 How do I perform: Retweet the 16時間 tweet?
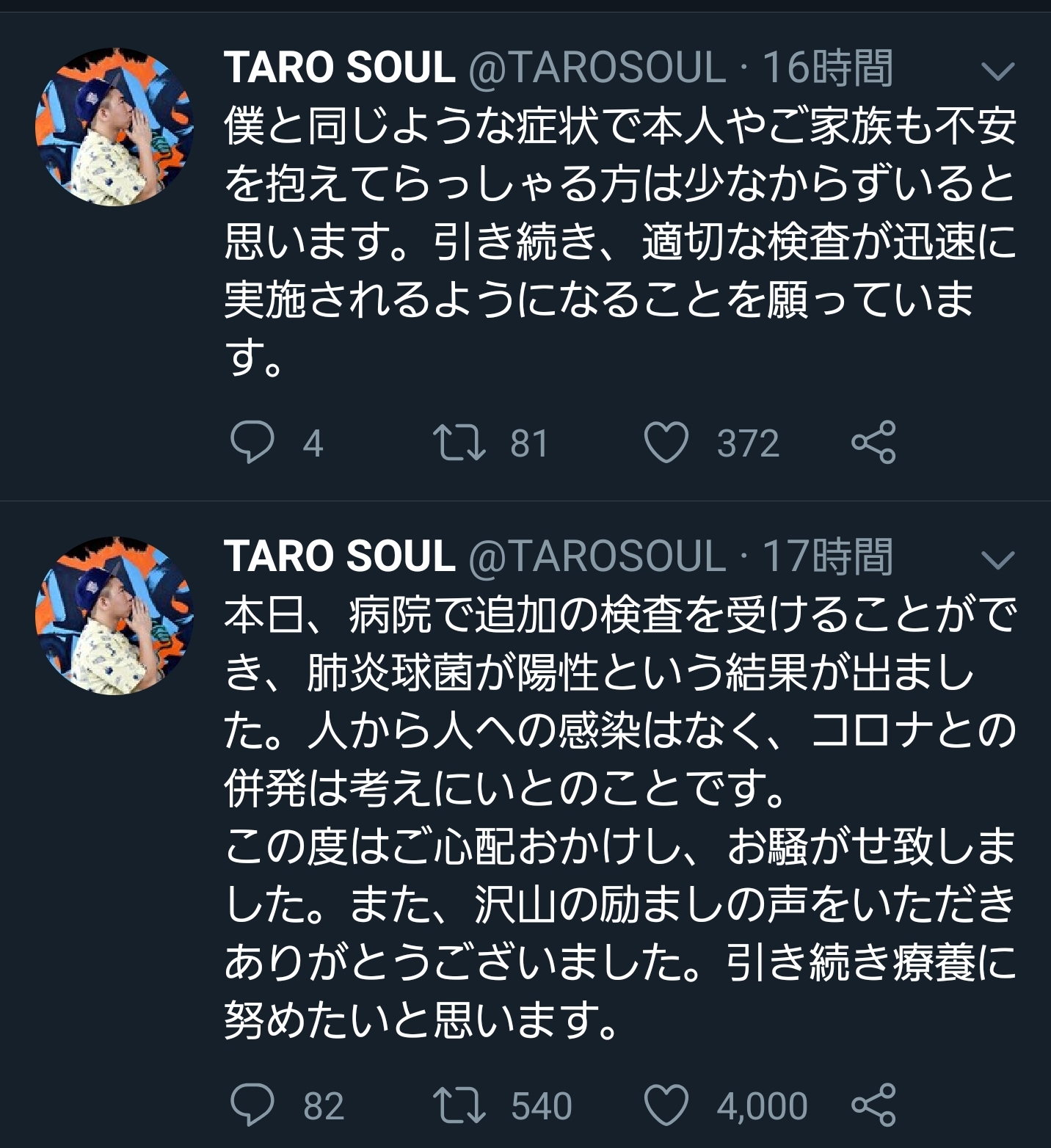(x=459, y=443)
